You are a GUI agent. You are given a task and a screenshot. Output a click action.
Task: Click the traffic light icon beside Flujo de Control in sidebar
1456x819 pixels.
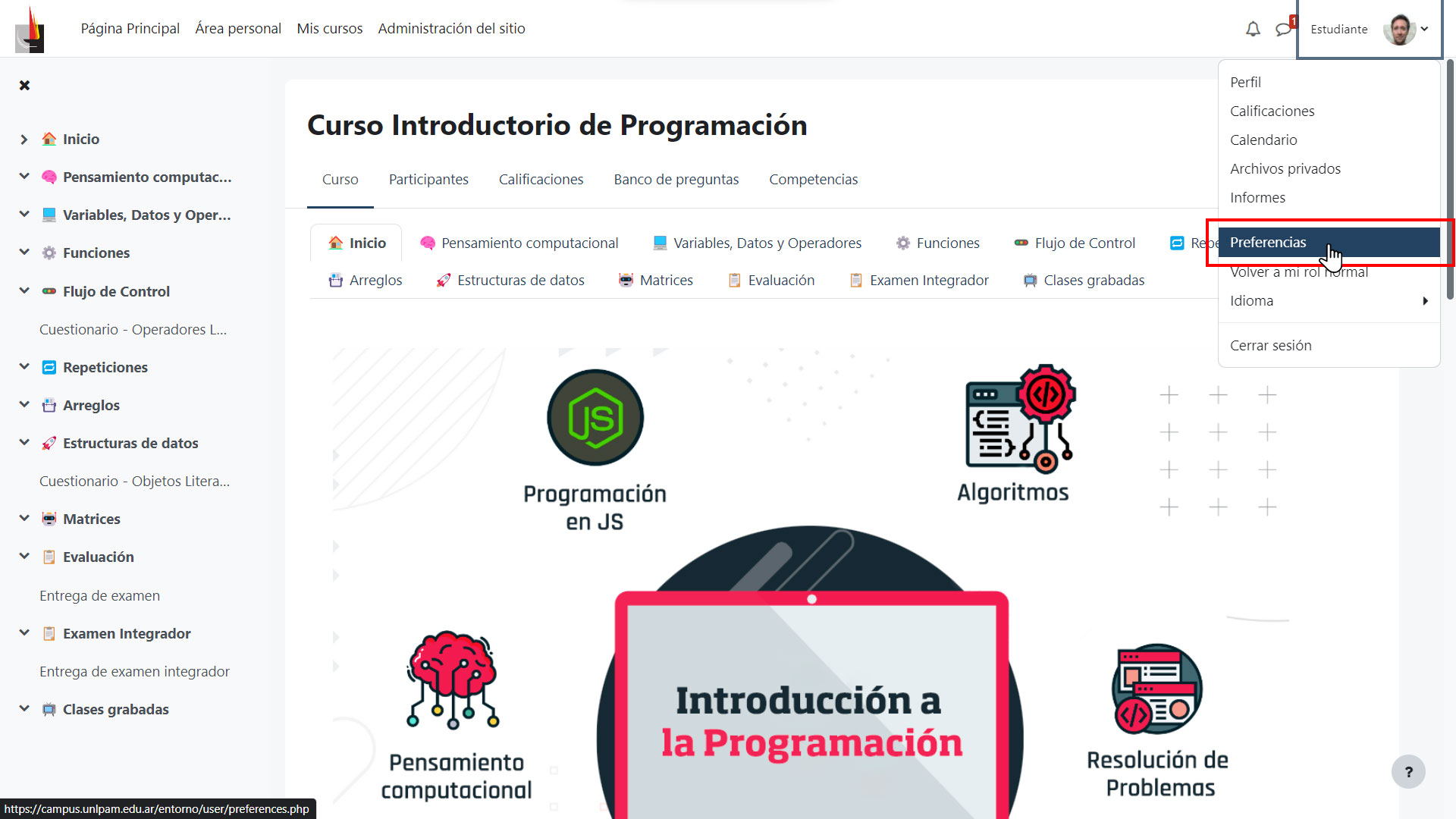tap(49, 291)
